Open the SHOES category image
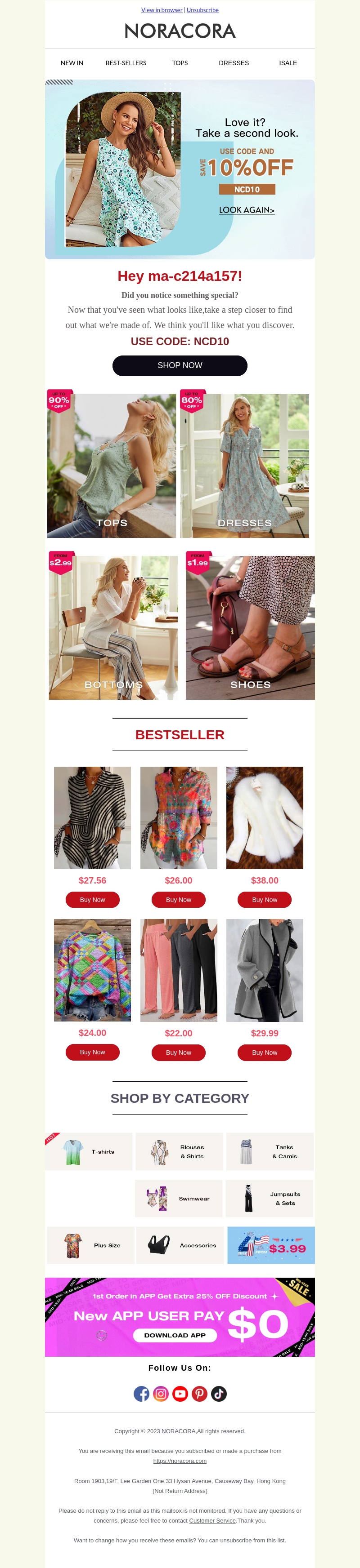The image size is (360, 1568). (x=250, y=627)
